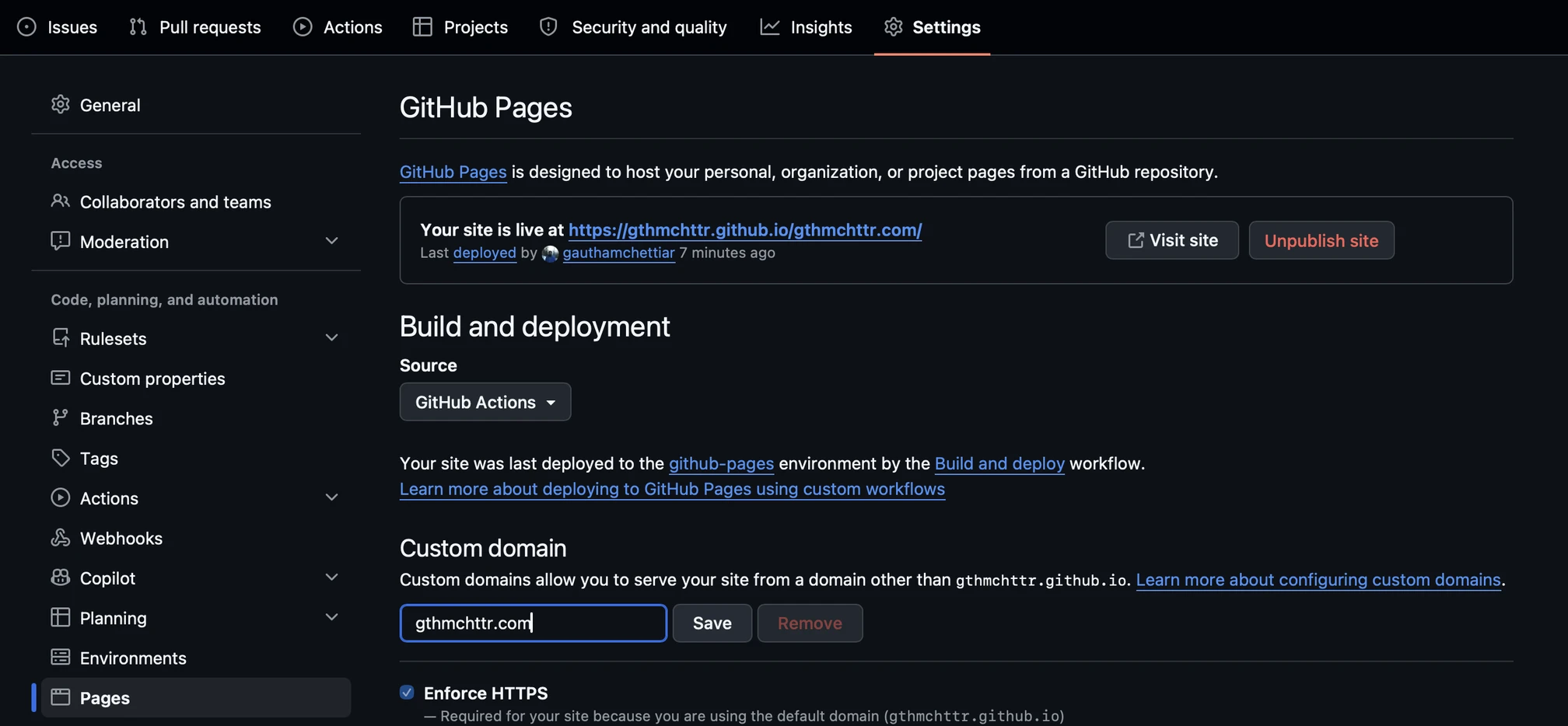Expand the Copilot section chevron

pos(331,578)
